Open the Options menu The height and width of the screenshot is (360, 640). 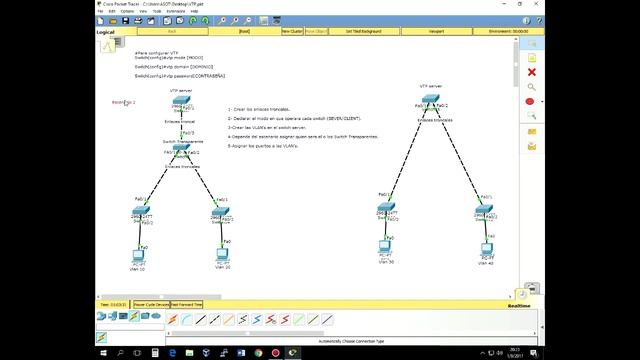127,11
